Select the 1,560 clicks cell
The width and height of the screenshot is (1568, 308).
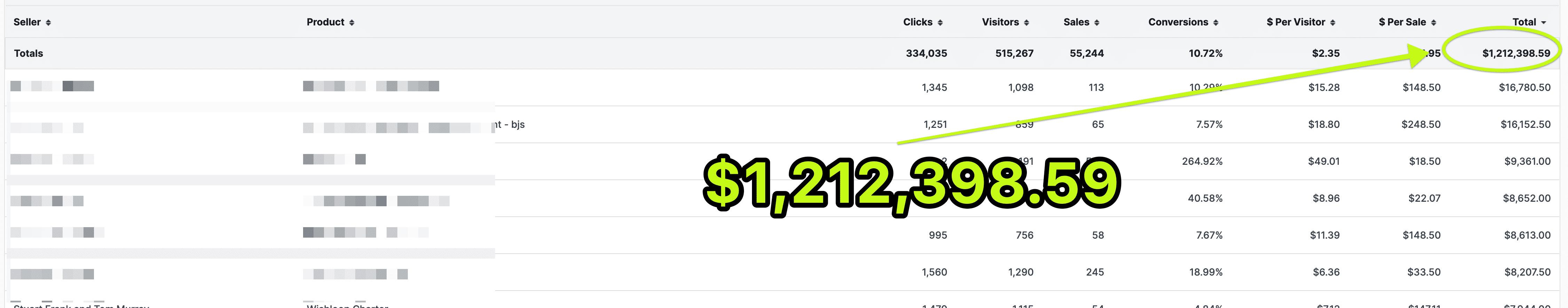(x=934, y=272)
